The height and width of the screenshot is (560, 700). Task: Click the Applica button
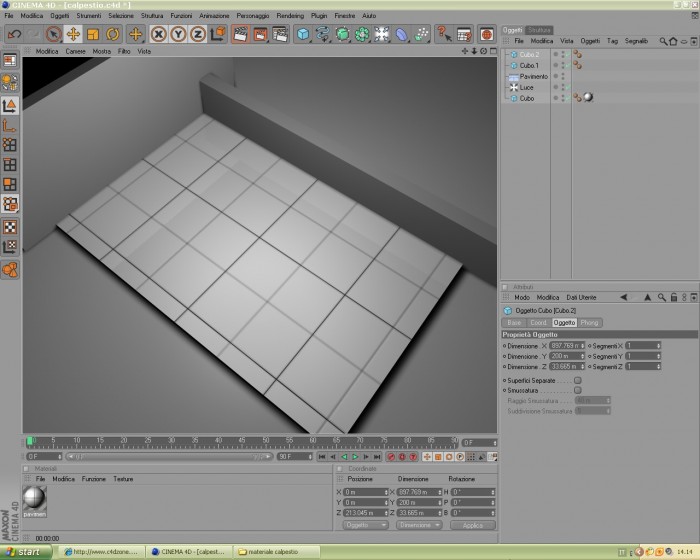click(x=473, y=525)
